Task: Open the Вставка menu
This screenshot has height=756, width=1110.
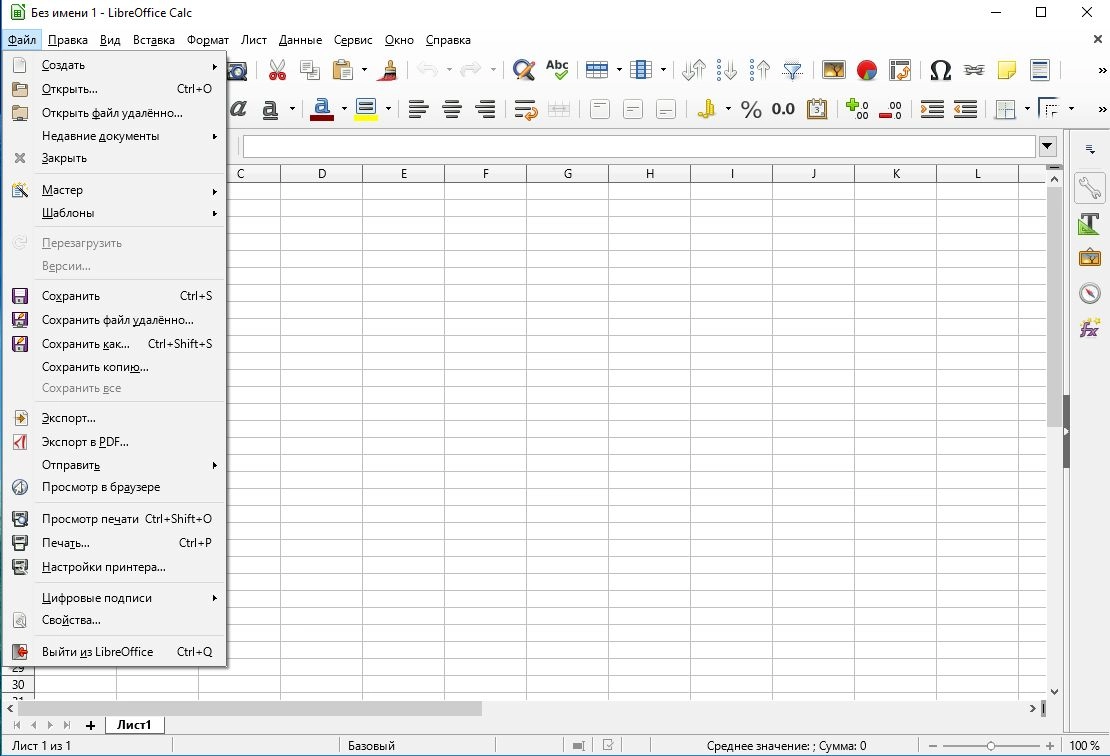Action: [x=154, y=40]
